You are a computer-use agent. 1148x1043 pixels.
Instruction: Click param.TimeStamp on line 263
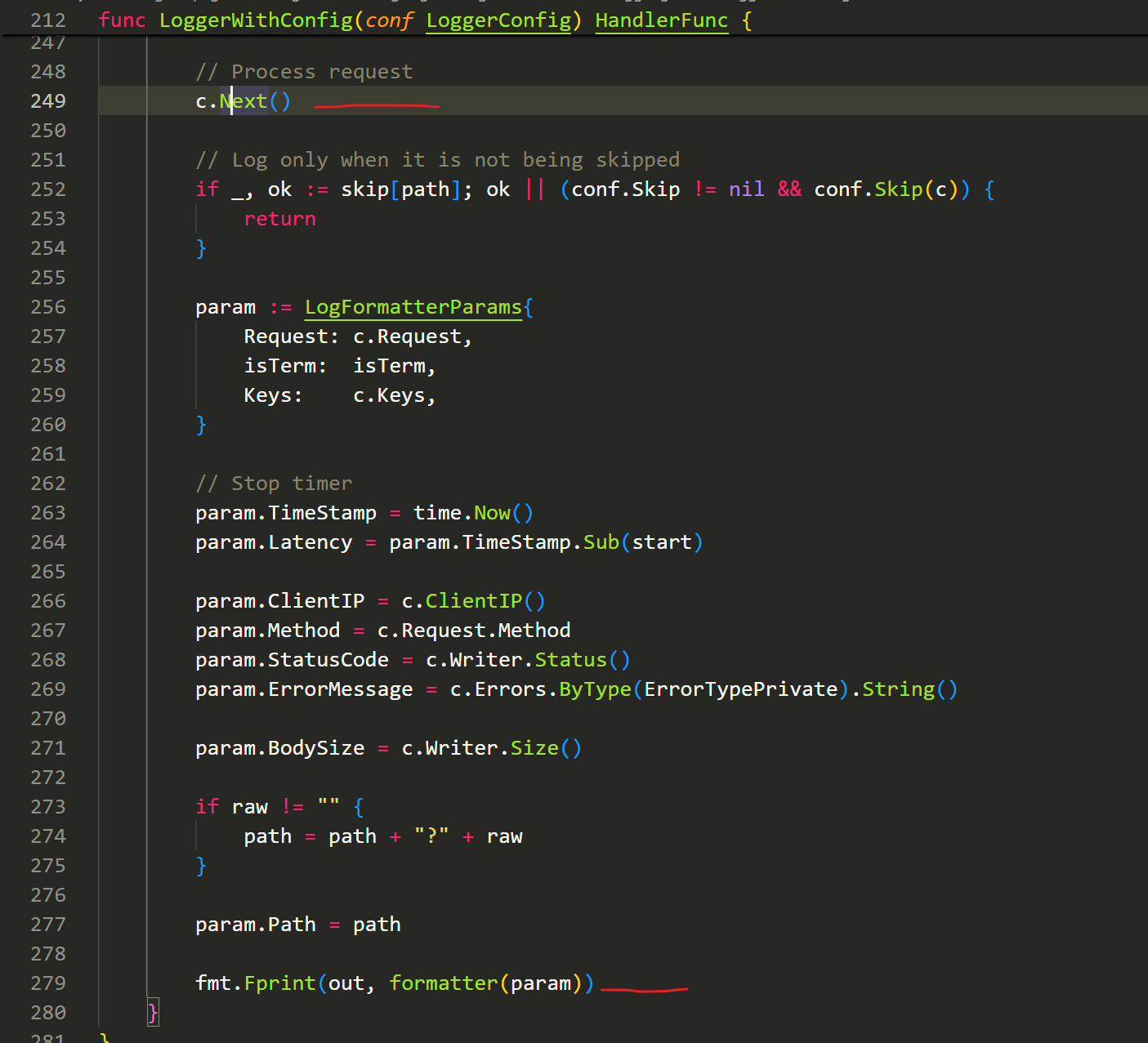click(x=286, y=513)
